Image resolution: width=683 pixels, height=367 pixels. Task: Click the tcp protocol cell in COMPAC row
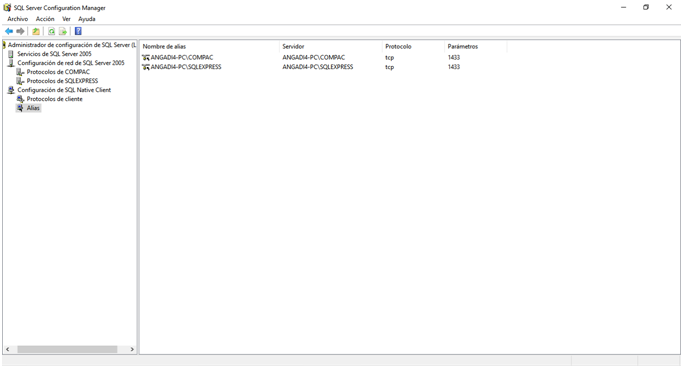click(x=389, y=57)
